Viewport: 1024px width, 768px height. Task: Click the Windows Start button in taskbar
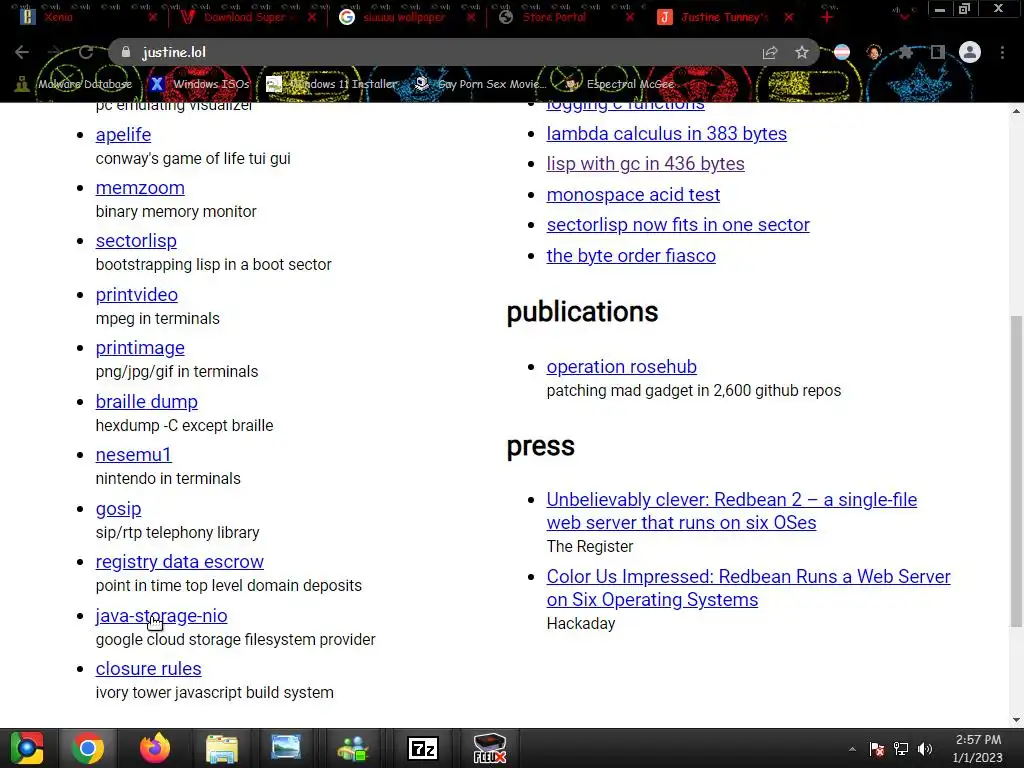[27, 748]
